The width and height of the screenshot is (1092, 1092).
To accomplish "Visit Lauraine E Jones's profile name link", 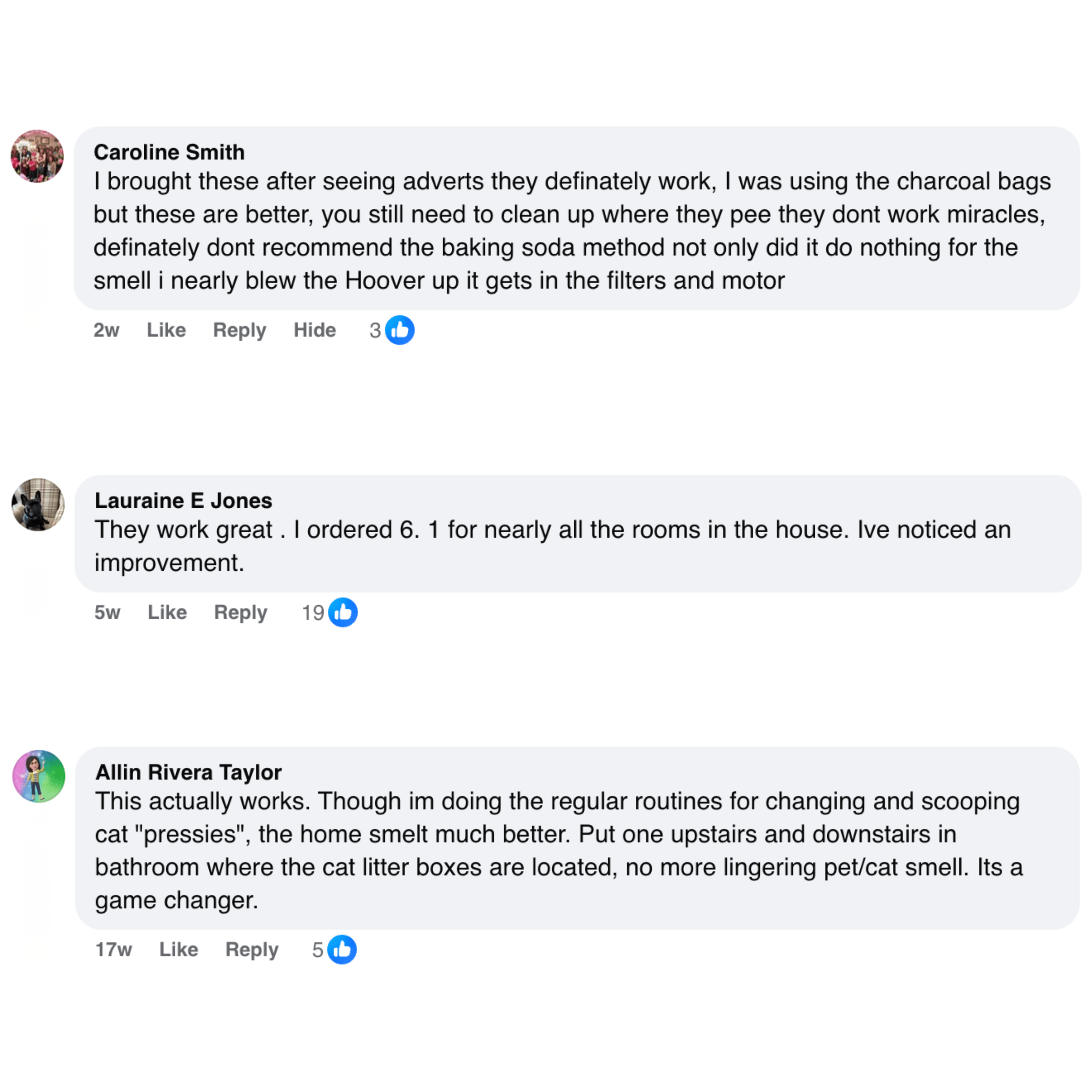I will click(183, 500).
